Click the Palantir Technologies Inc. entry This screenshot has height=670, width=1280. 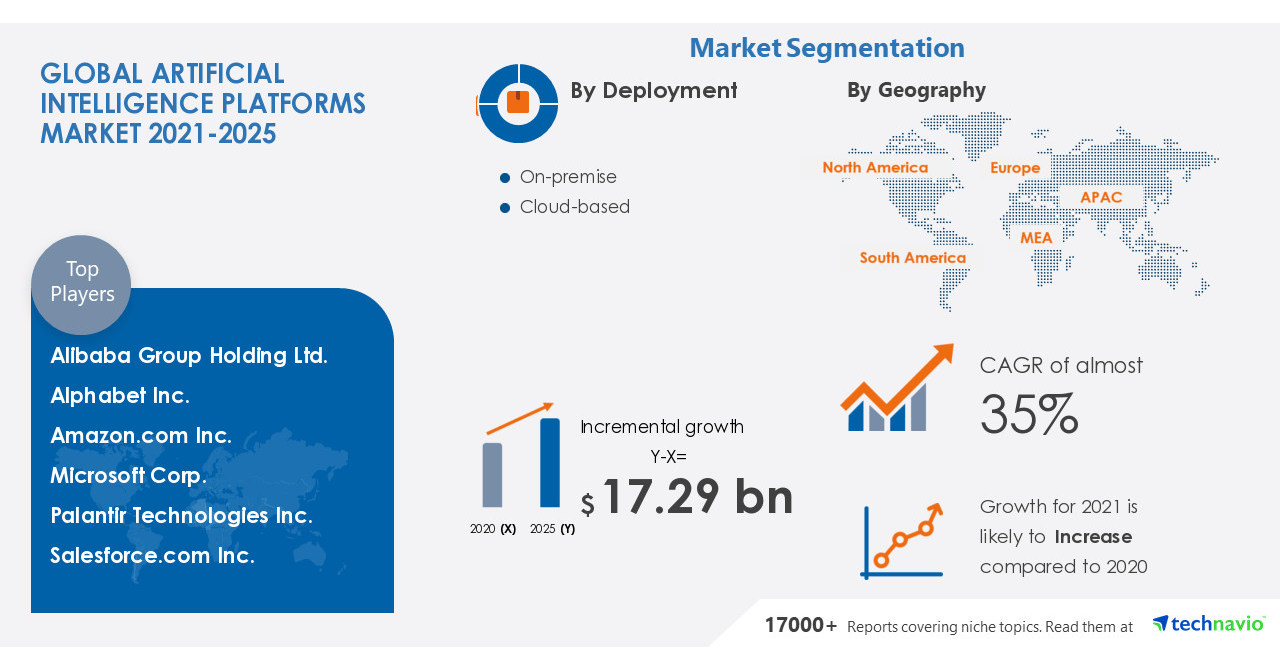(x=181, y=516)
